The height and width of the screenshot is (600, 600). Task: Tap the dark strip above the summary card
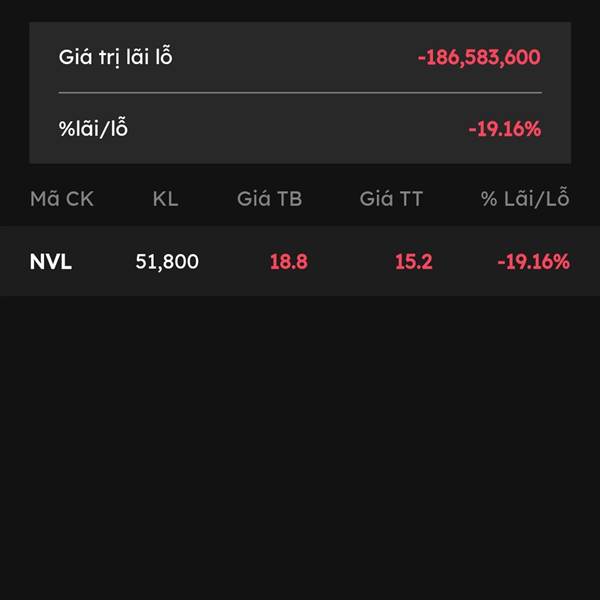pos(300,11)
